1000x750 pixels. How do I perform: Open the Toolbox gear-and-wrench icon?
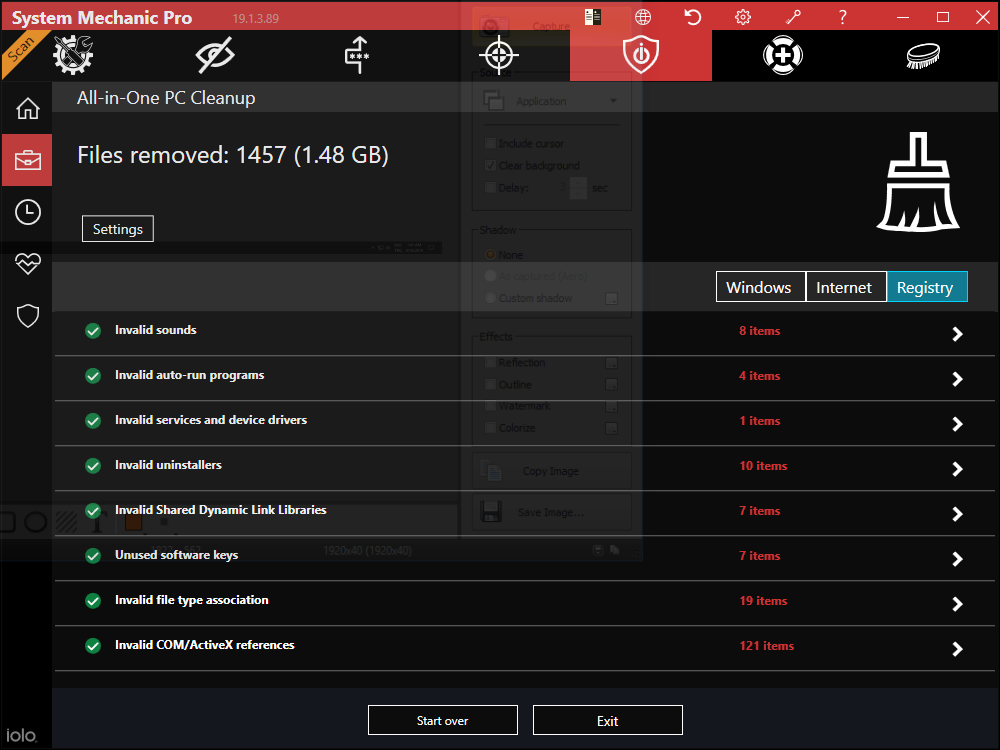point(73,55)
